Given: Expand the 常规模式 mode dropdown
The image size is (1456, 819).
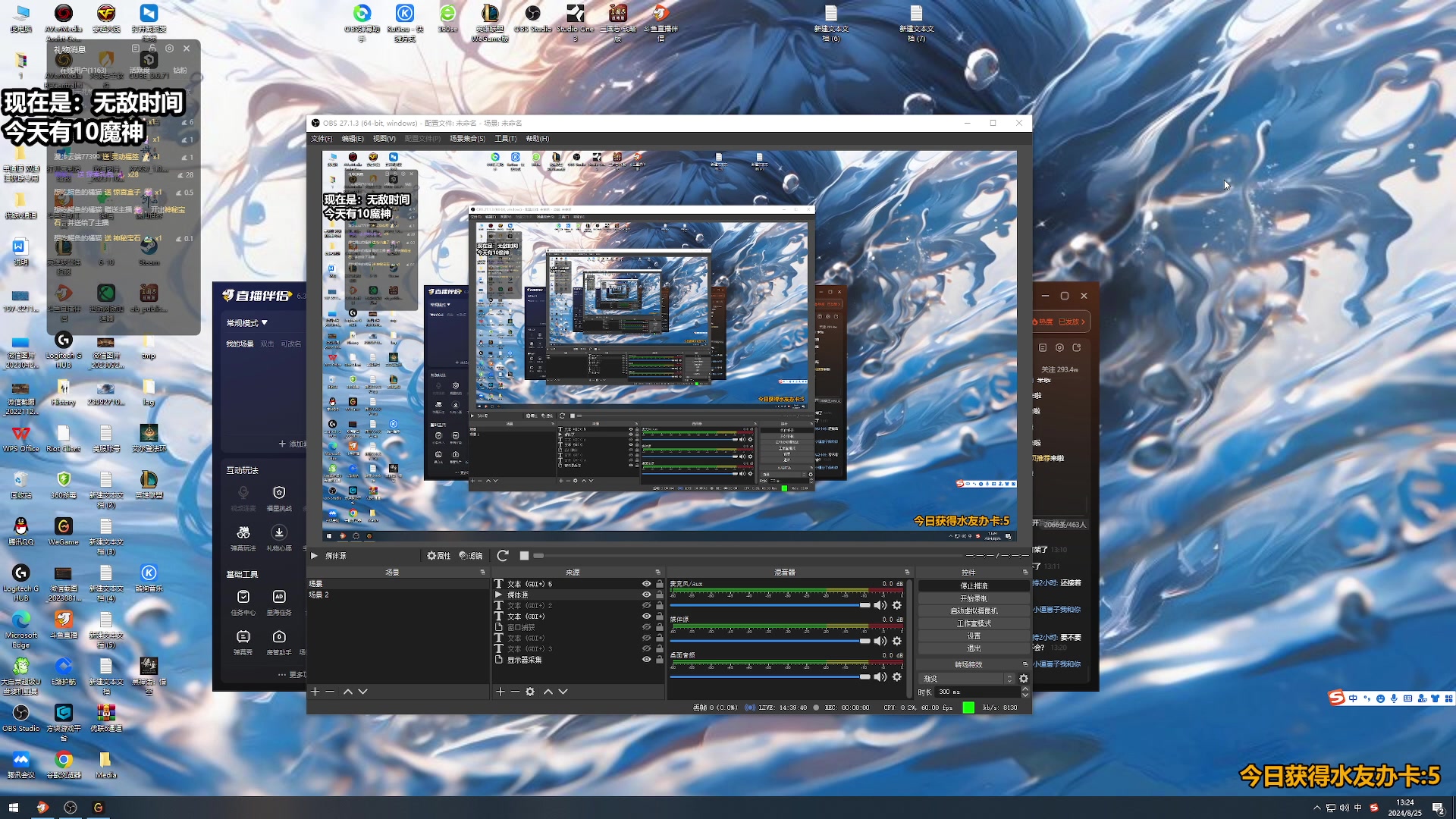Looking at the screenshot, I should pyautogui.click(x=246, y=323).
